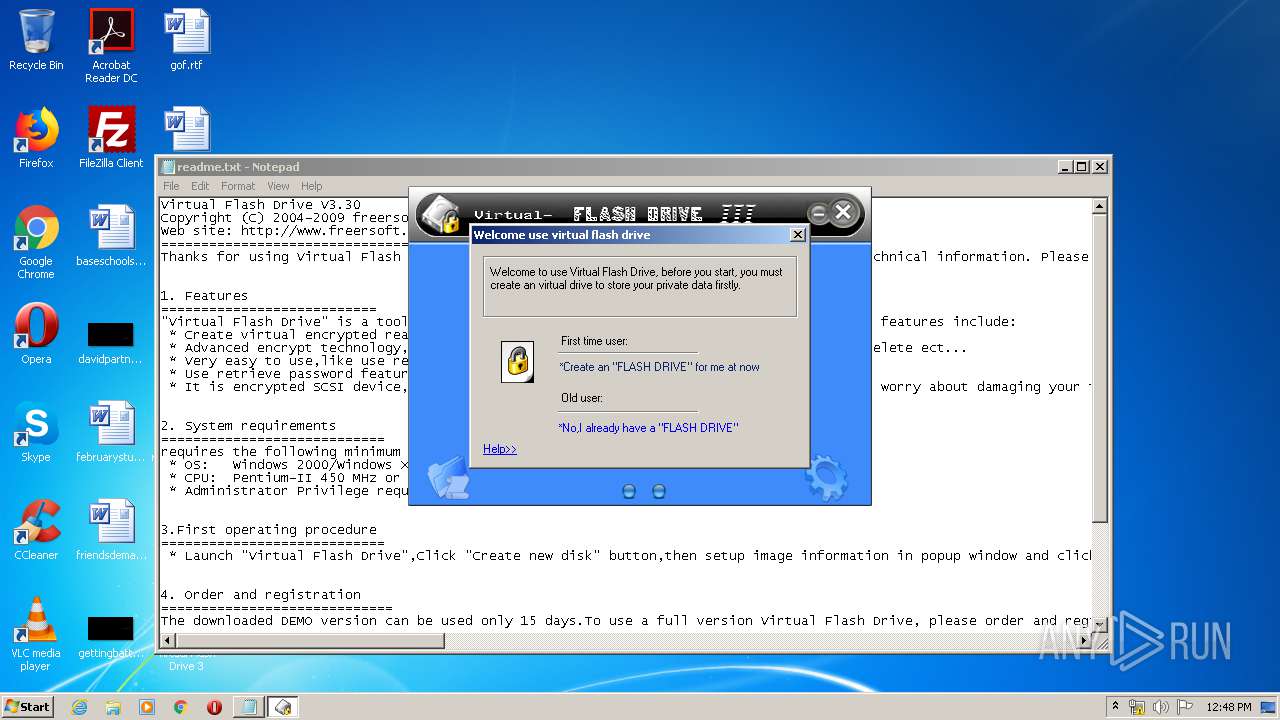Launch Firefox from the desktop
The height and width of the screenshot is (720, 1280).
click(36, 138)
